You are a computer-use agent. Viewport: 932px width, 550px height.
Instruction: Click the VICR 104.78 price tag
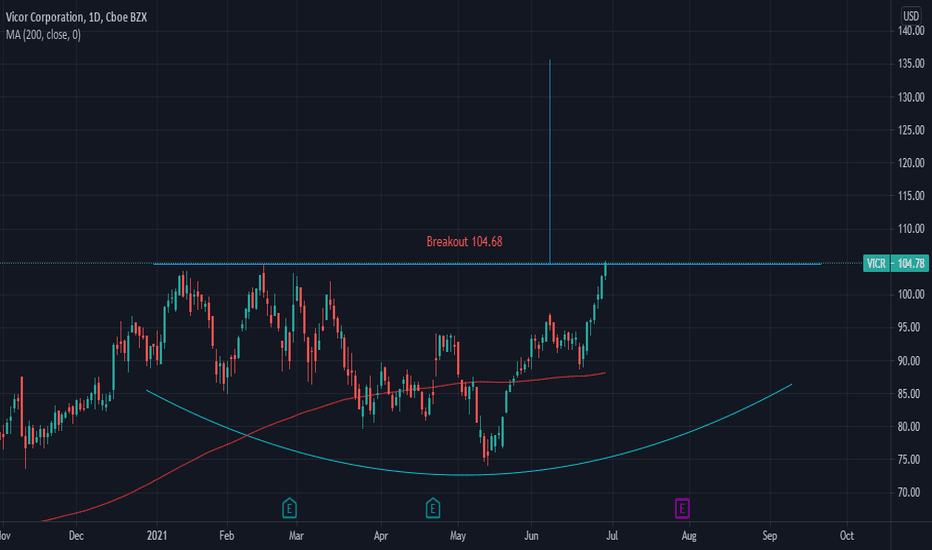896,263
